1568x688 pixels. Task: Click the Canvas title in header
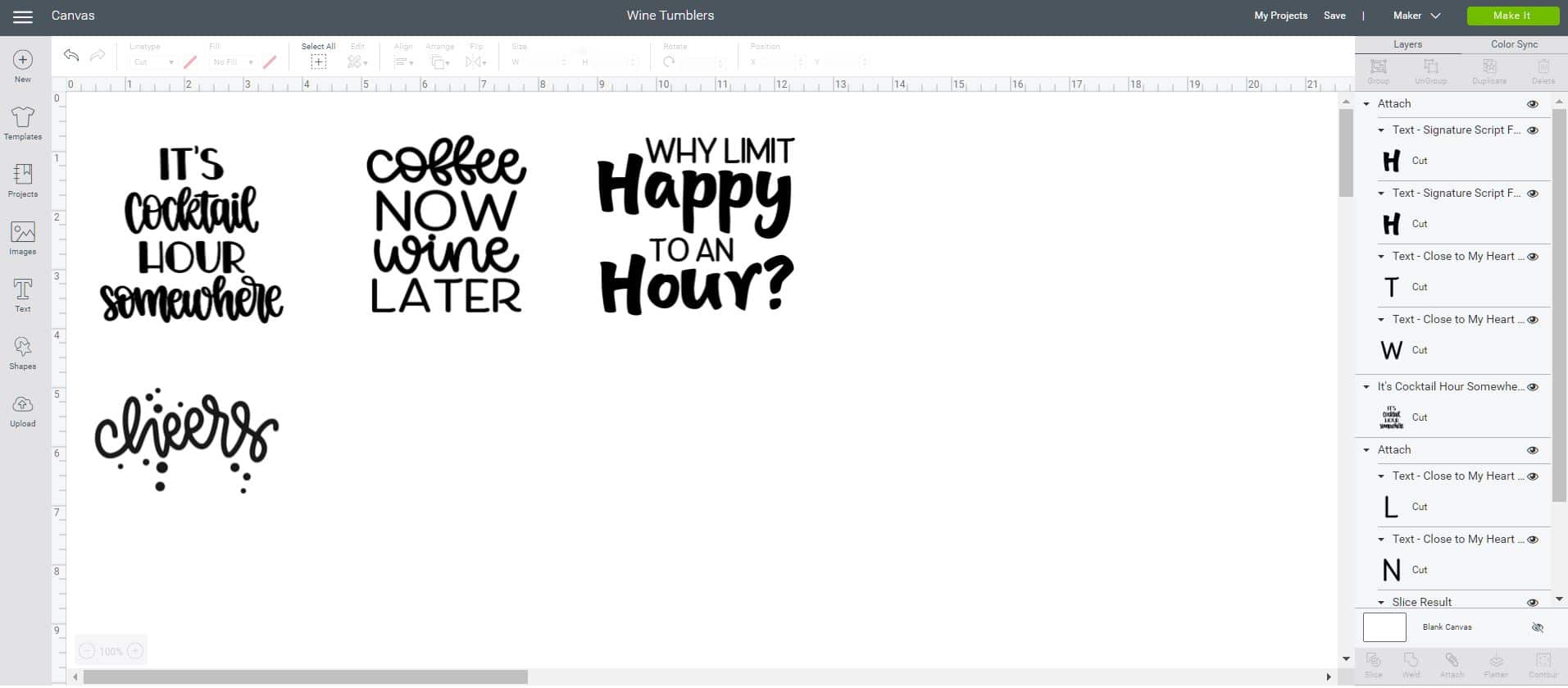click(x=73, y=16)
